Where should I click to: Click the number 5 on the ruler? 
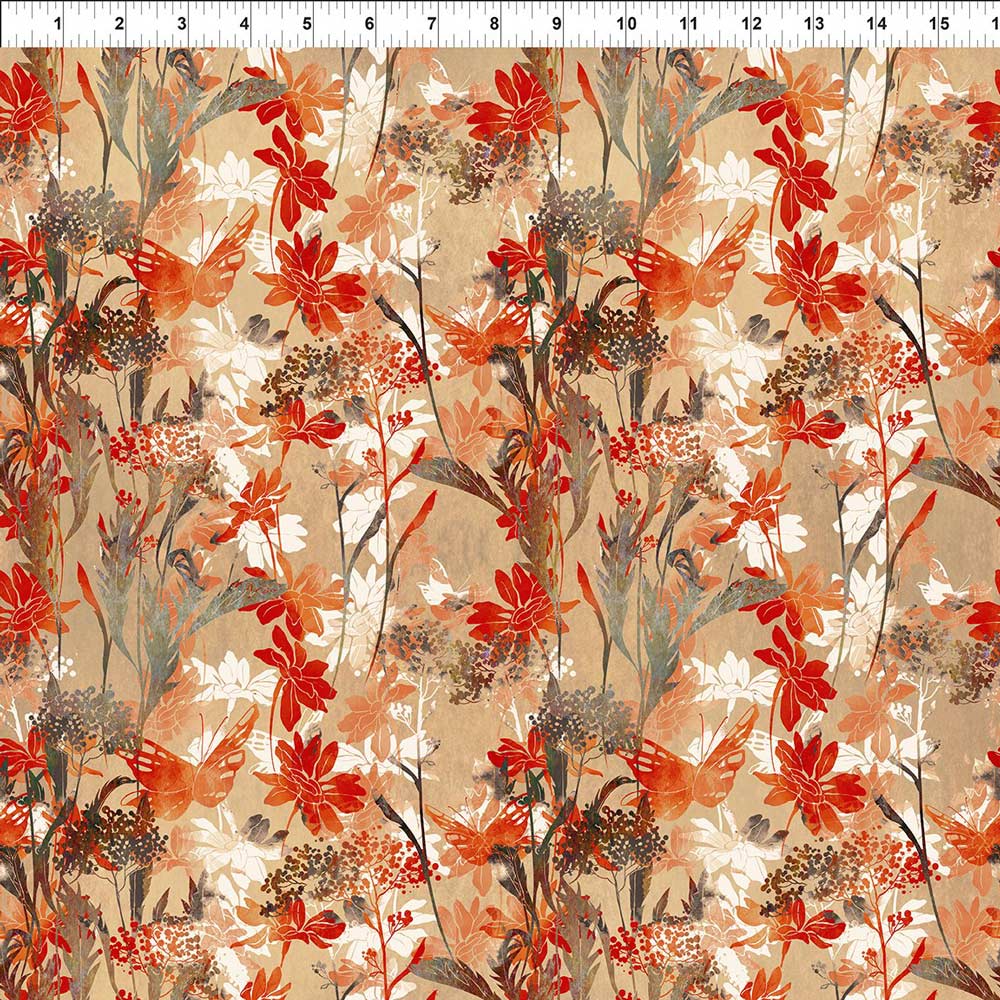307,23
